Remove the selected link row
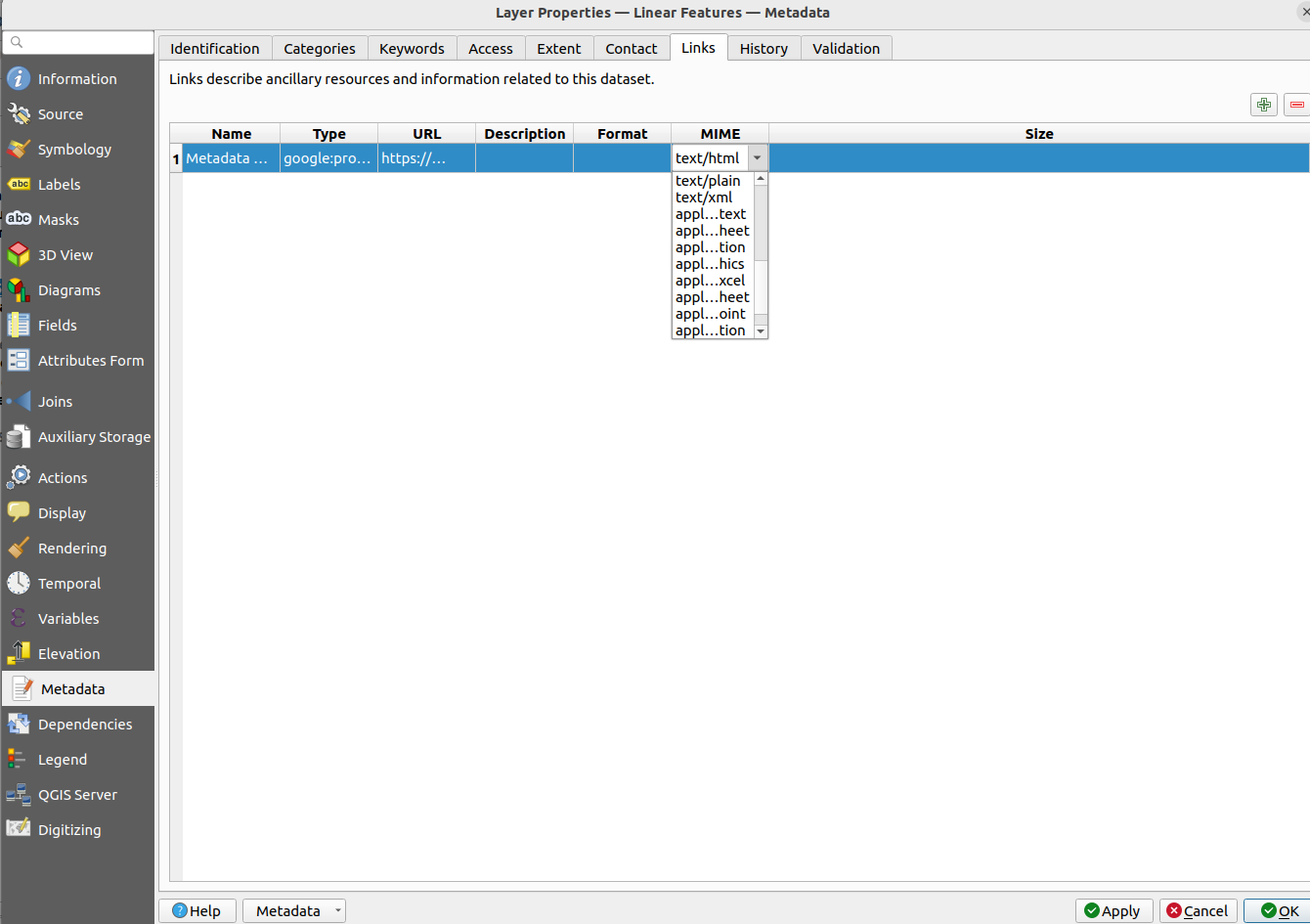This screenshot has width=1310, height=924. click(x=1297, y=104)
